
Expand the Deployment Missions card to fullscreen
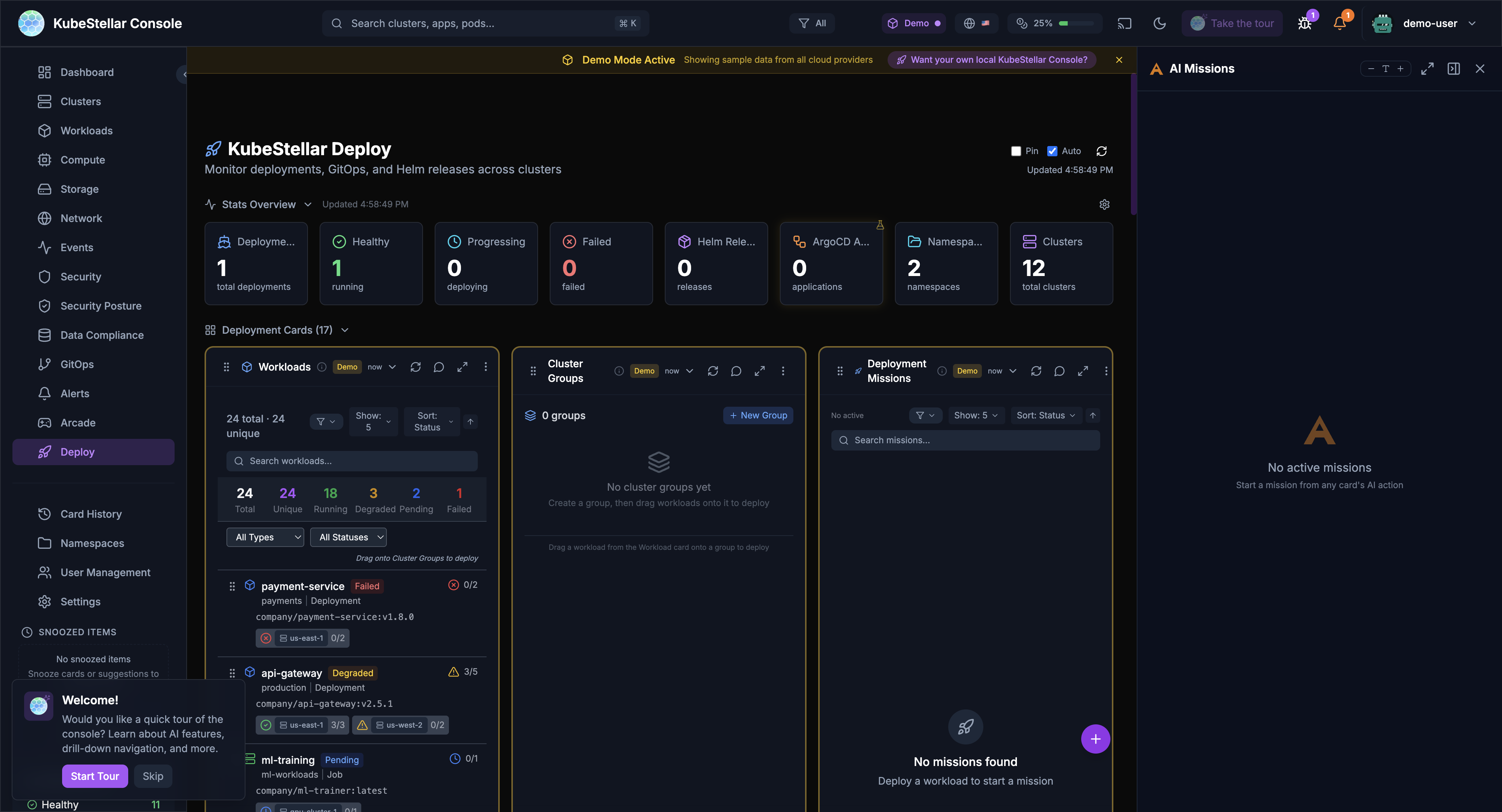pyautogui.click(x=1083, y=371)
